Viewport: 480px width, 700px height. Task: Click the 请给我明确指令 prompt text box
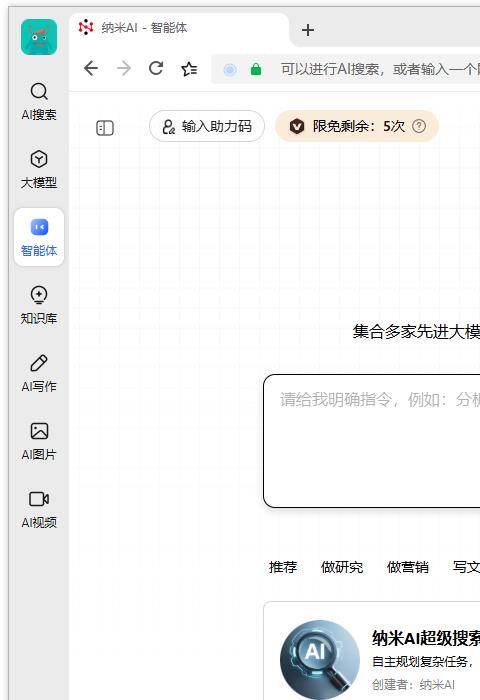coord(372,441)
